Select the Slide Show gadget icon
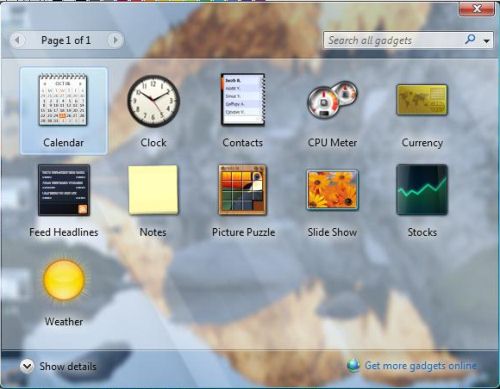The image size is (500, 389). coord(332,190)
